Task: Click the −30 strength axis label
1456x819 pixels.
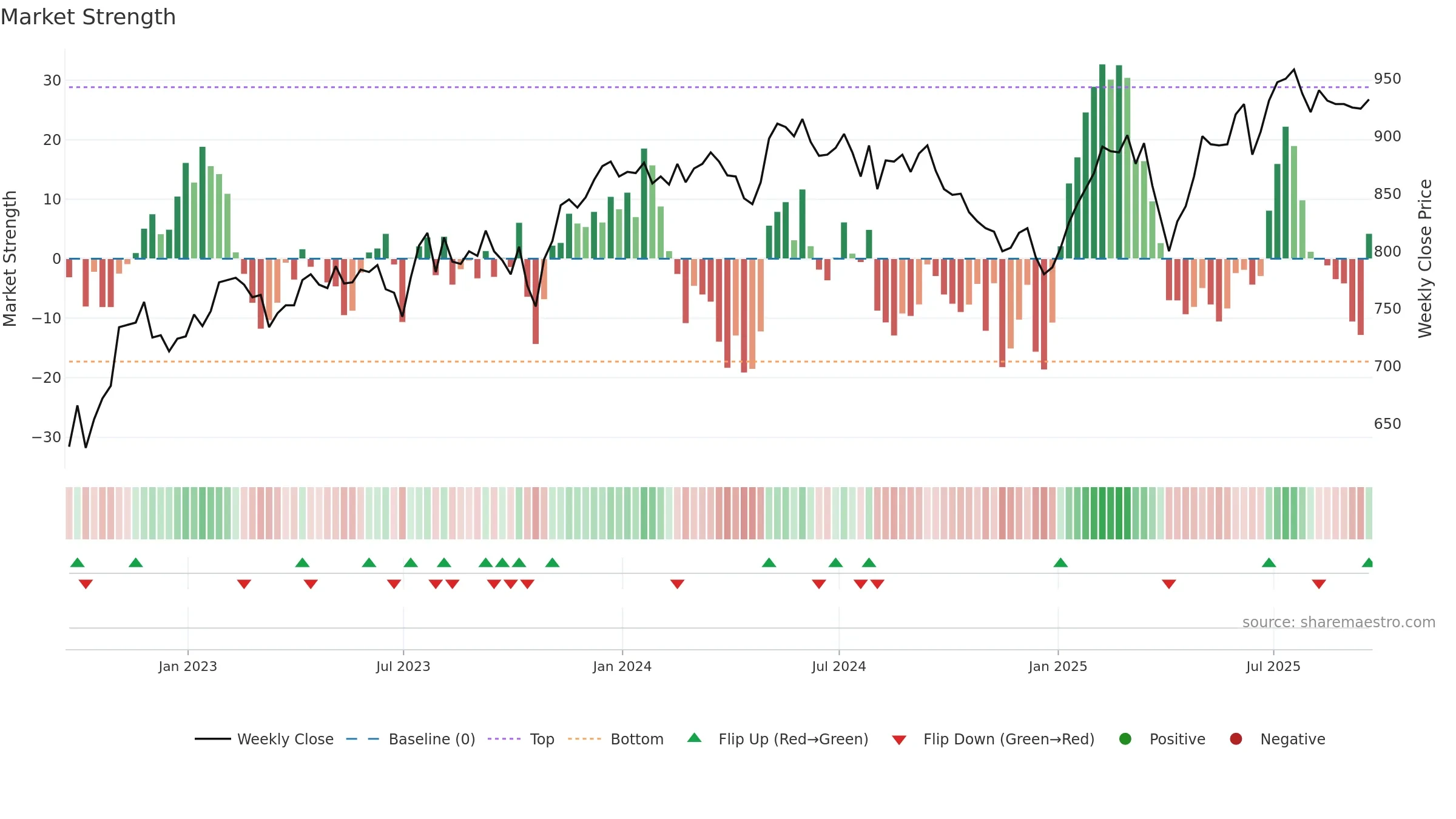Action: click(47, 437)
